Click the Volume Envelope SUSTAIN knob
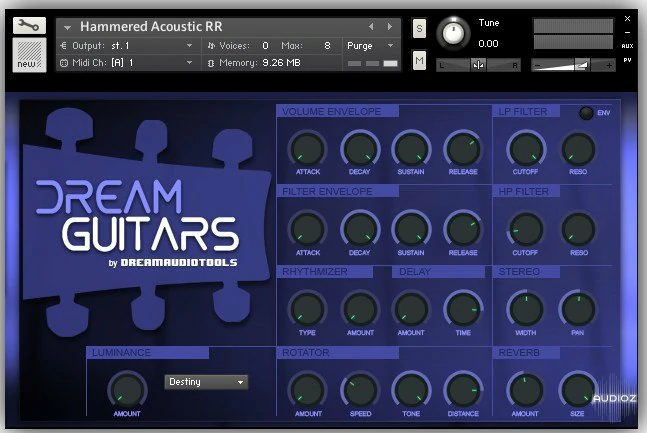 [x=411, y=149]
